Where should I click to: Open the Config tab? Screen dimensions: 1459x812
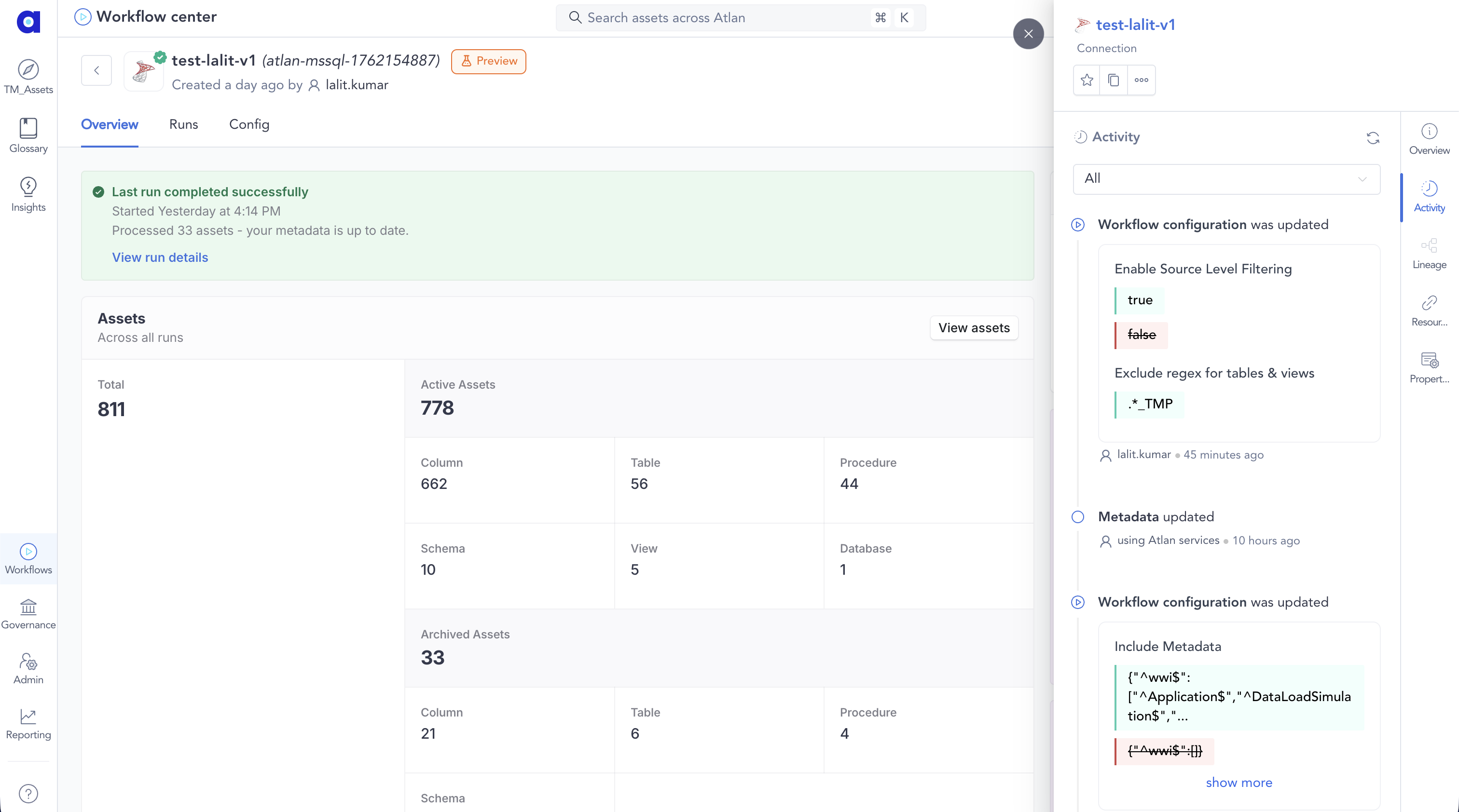pos(248,124)
